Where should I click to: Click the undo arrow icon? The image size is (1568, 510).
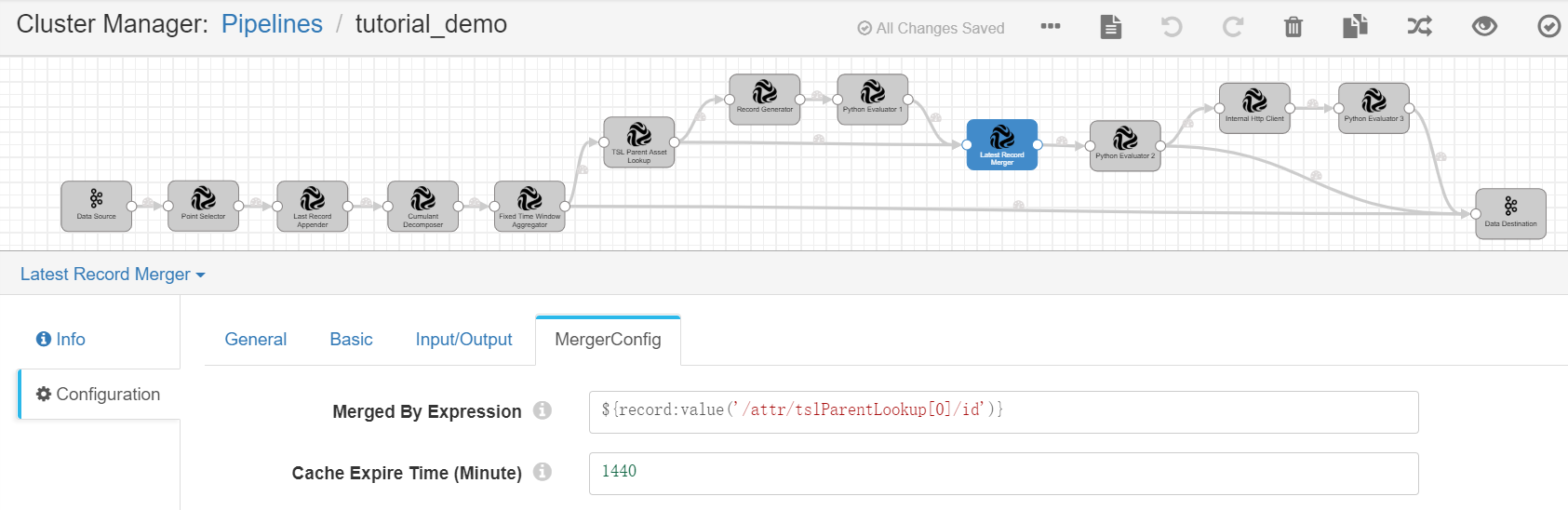(x=1172, y=27)
